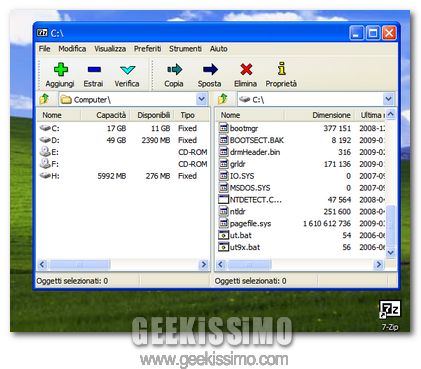Image resolution: width=421 pixels, height=369 pixels.
Task: Click left panel scroll right arrow
Action: pos(203,265)
